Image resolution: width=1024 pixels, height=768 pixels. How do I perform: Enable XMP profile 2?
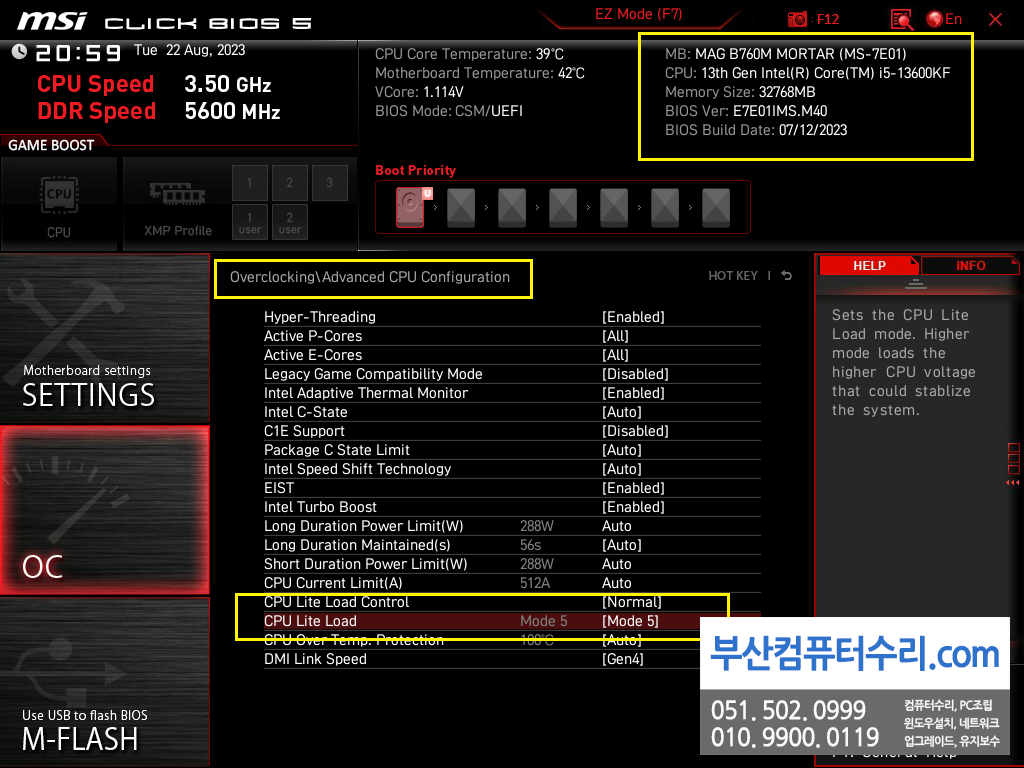(289, 183)
